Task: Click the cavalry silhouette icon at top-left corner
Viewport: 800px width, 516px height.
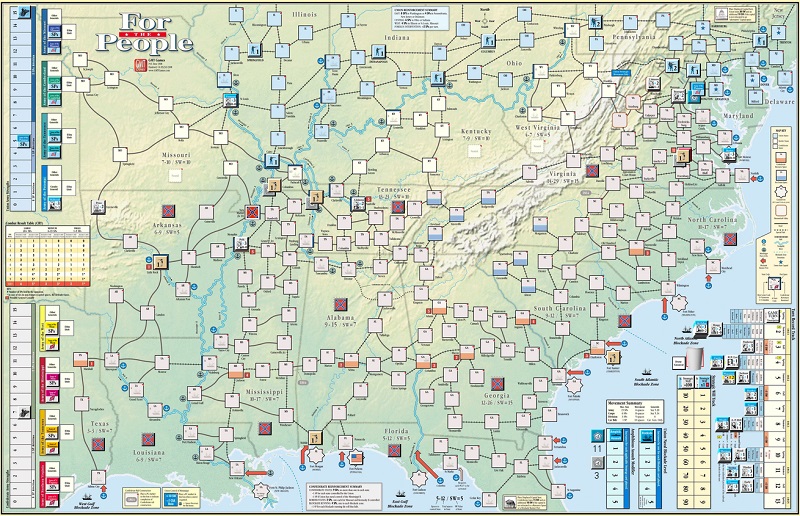Action: 24,13
